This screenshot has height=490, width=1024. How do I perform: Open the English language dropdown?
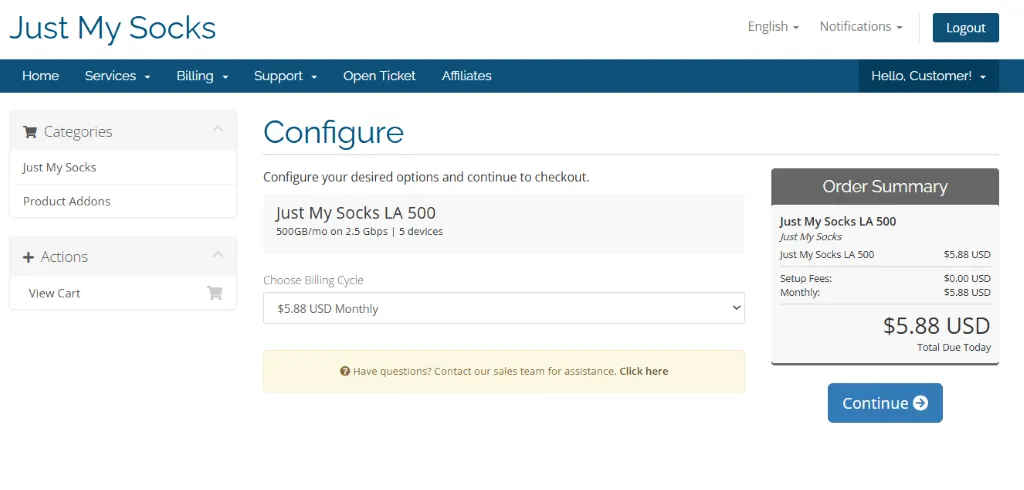pyautogui.click(x=773, y=27)
